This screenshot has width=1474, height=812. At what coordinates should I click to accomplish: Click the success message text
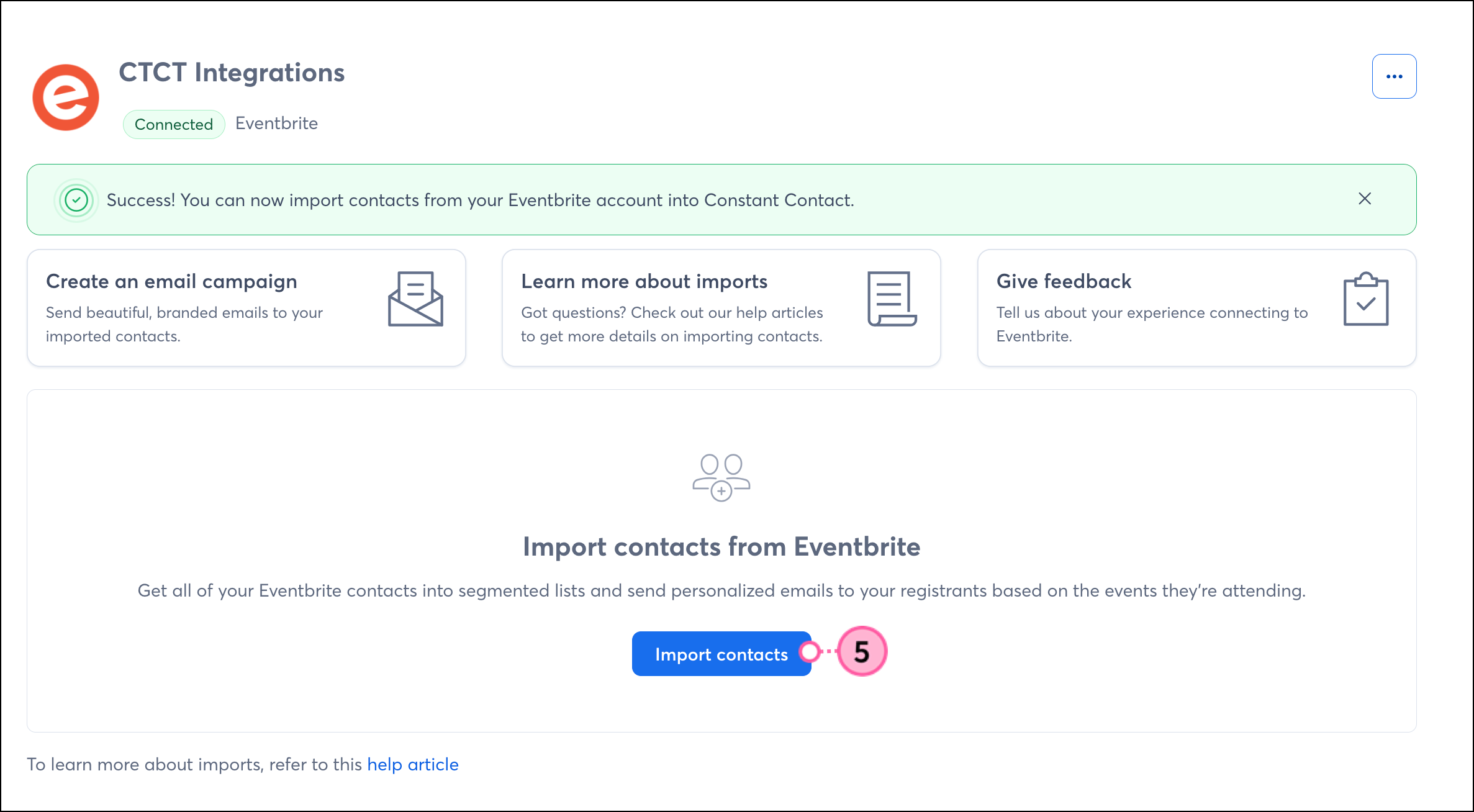coord(480,201)
